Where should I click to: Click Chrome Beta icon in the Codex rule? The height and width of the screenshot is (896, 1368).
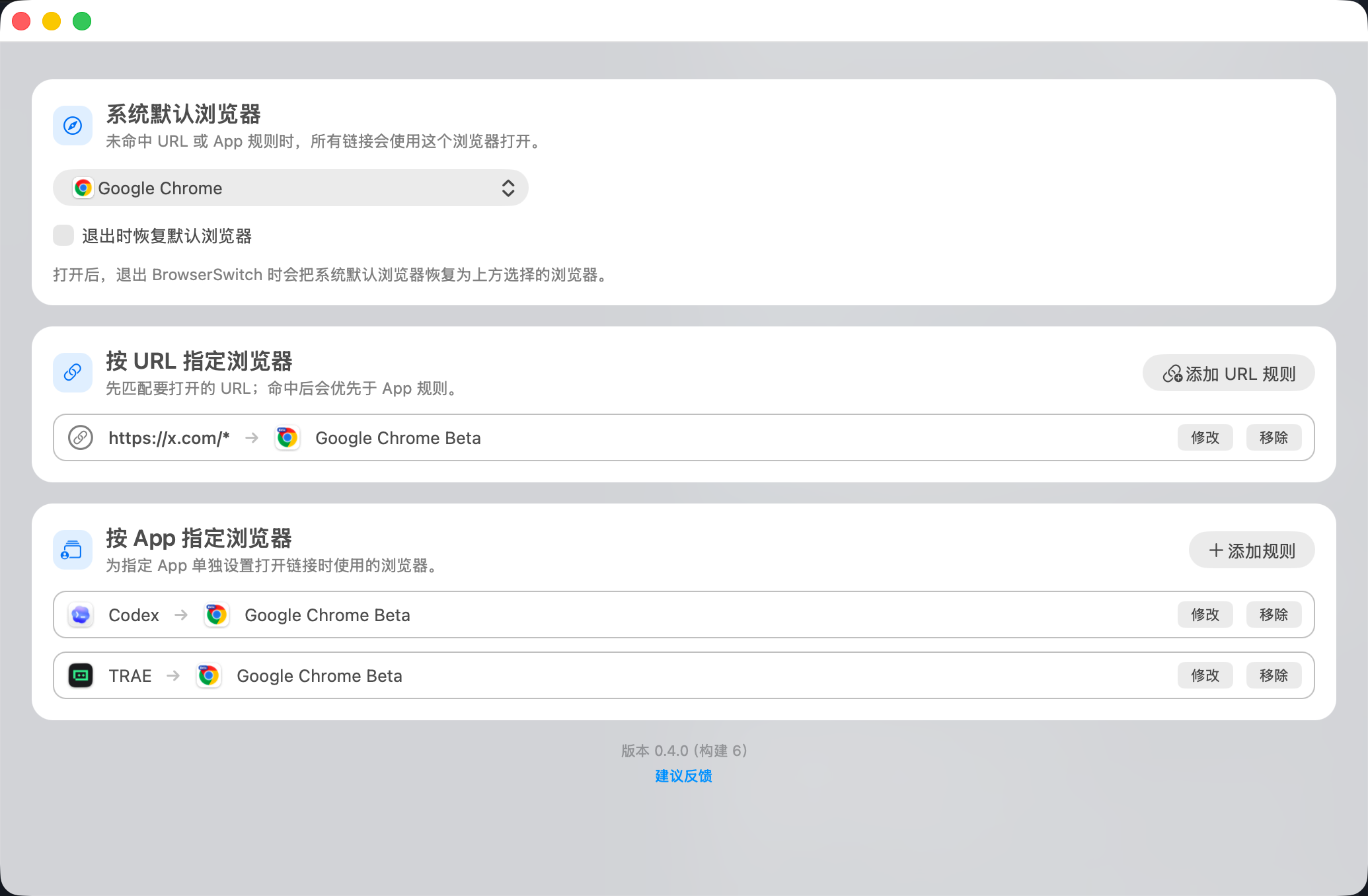point(216,615)
